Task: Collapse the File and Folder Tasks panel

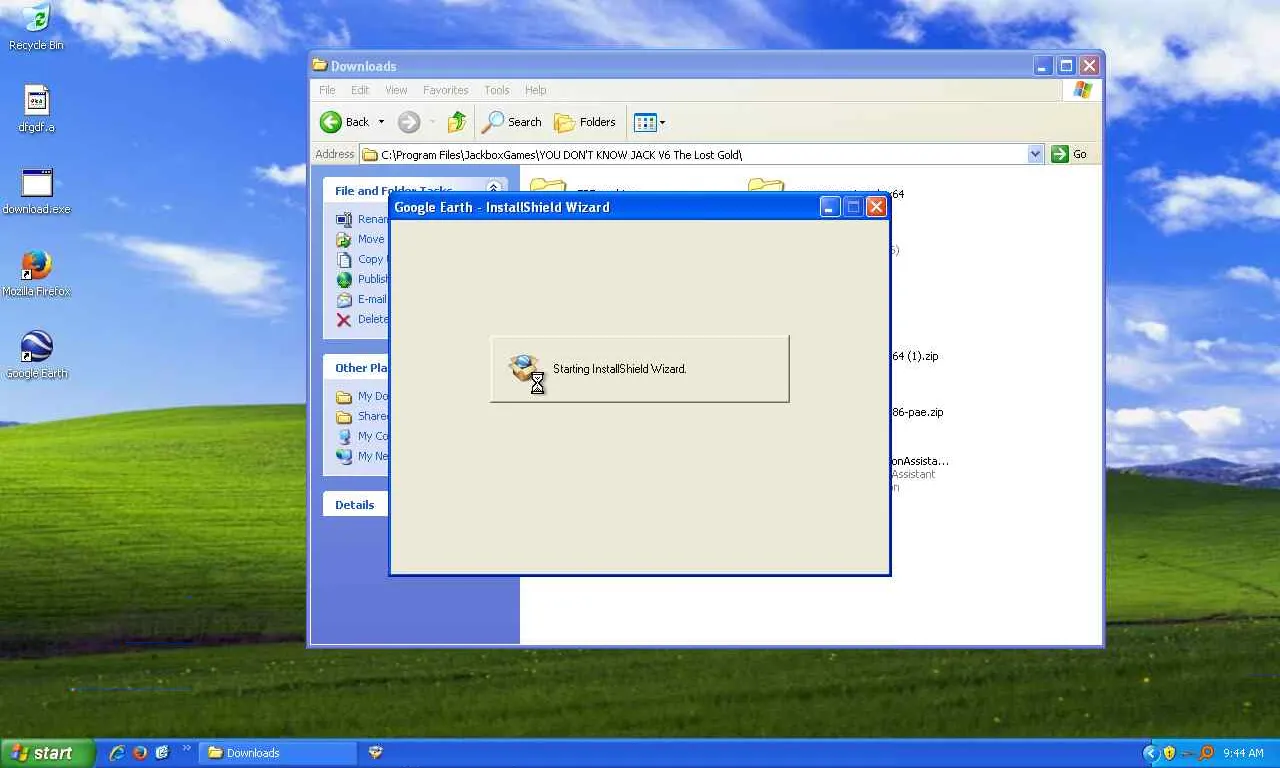Action: pos(493,189)
